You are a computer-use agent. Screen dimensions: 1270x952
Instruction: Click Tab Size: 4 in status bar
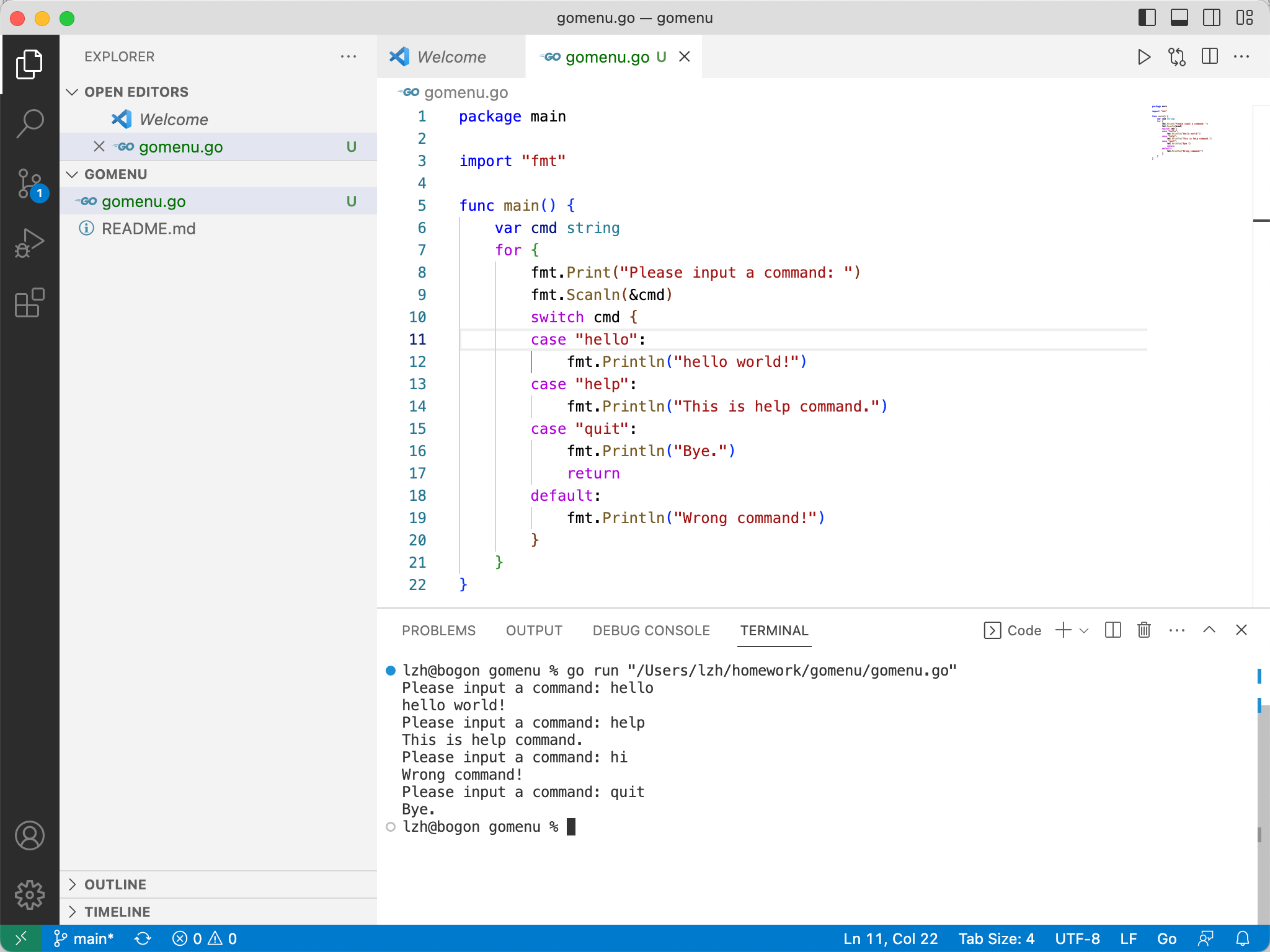point(996,938)
